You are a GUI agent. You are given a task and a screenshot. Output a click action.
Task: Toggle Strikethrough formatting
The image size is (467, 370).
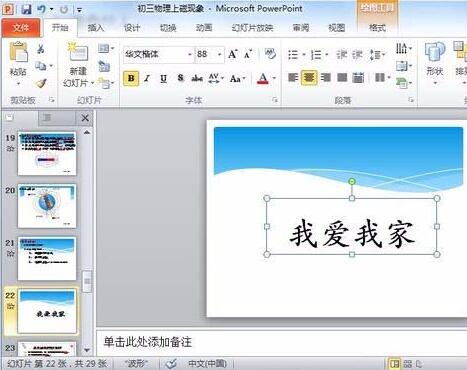(x=197, y=78)
